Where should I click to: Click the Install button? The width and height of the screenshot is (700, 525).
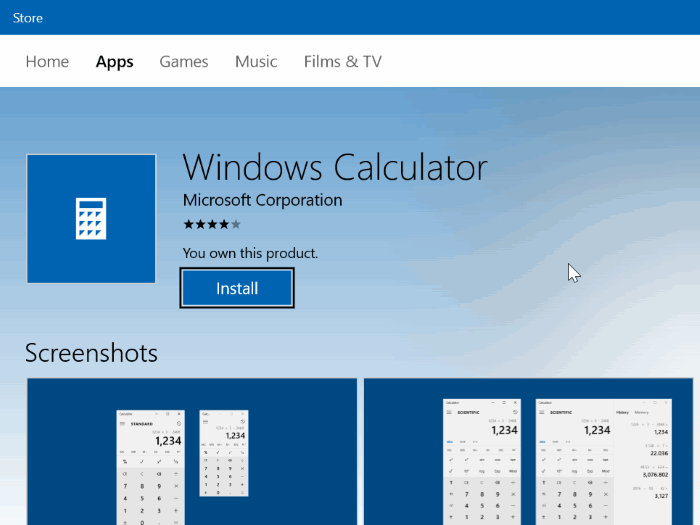click(x=237, y=288)
